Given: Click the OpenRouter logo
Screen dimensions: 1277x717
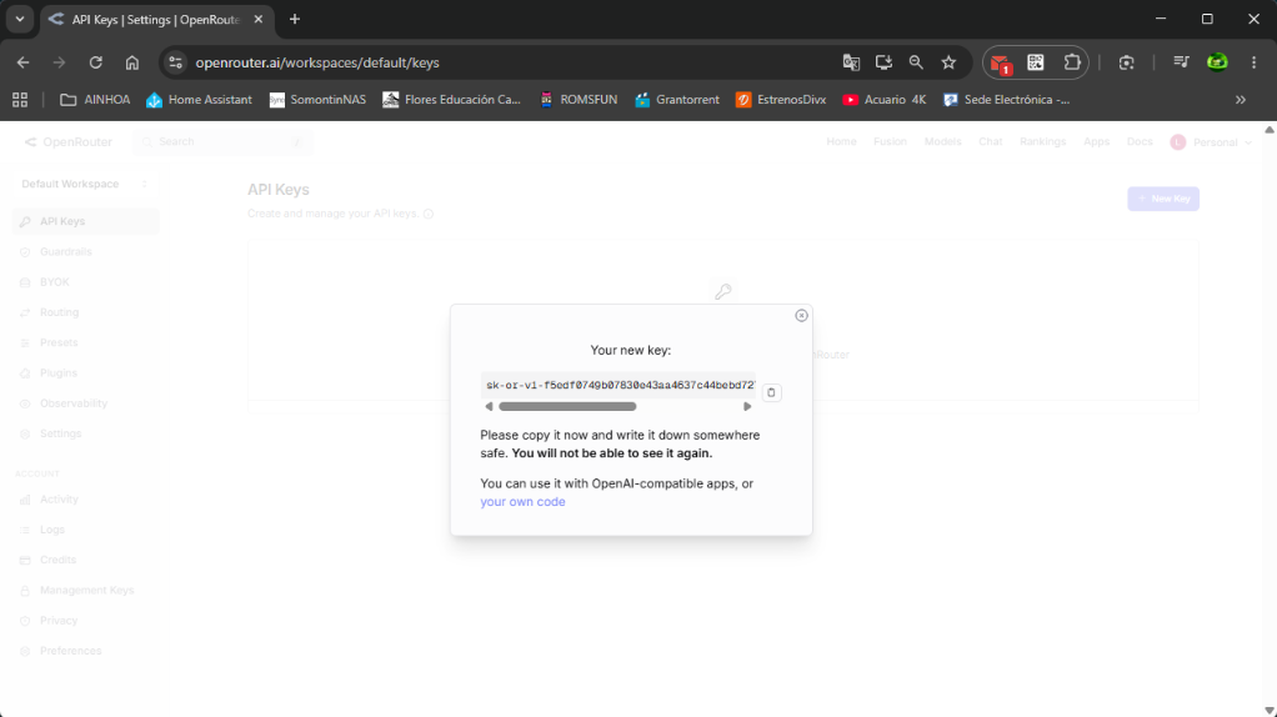Looking at the screenshot, I should (x=68, y=142).
